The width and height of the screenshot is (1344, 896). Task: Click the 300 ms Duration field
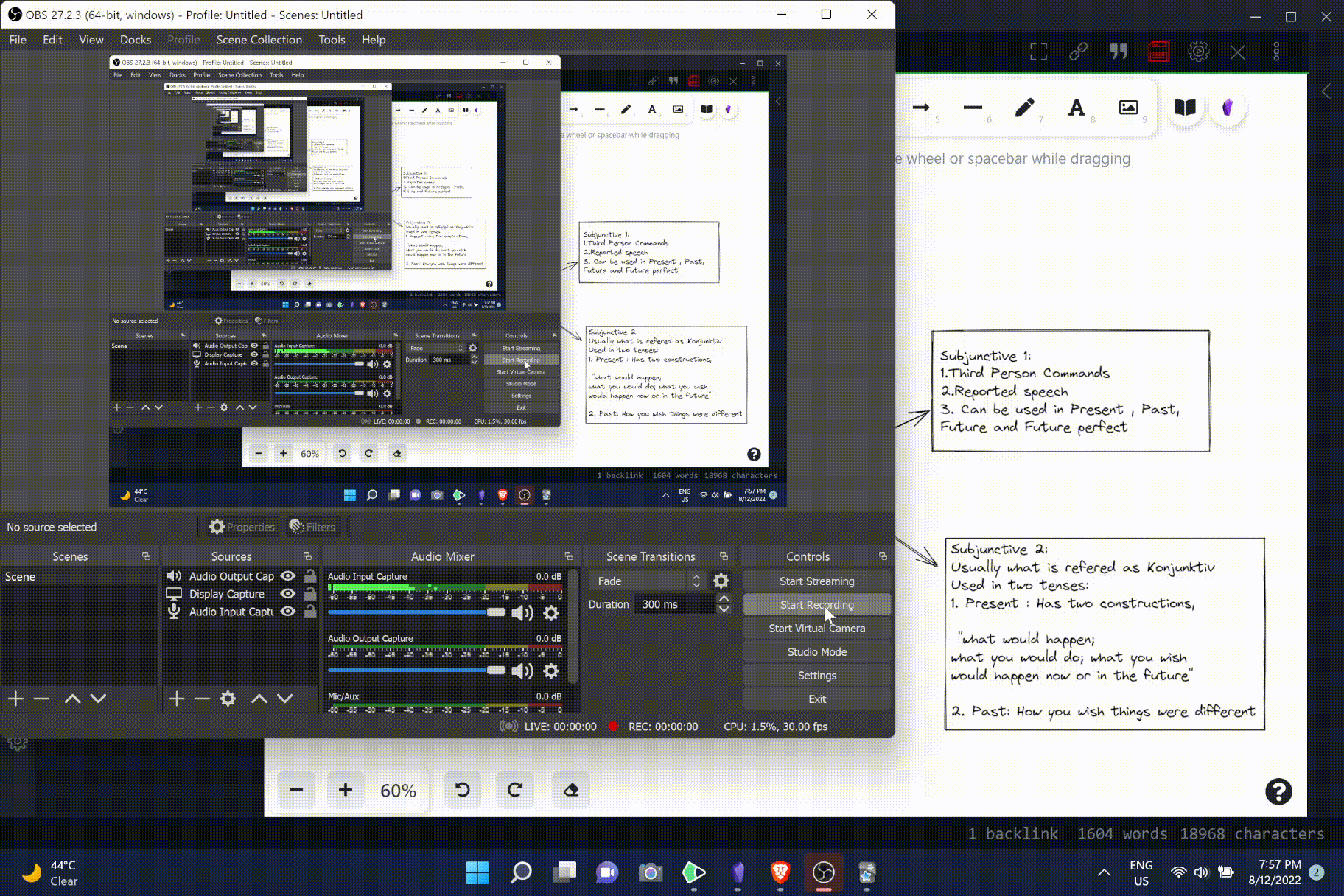tap(674, 604)
